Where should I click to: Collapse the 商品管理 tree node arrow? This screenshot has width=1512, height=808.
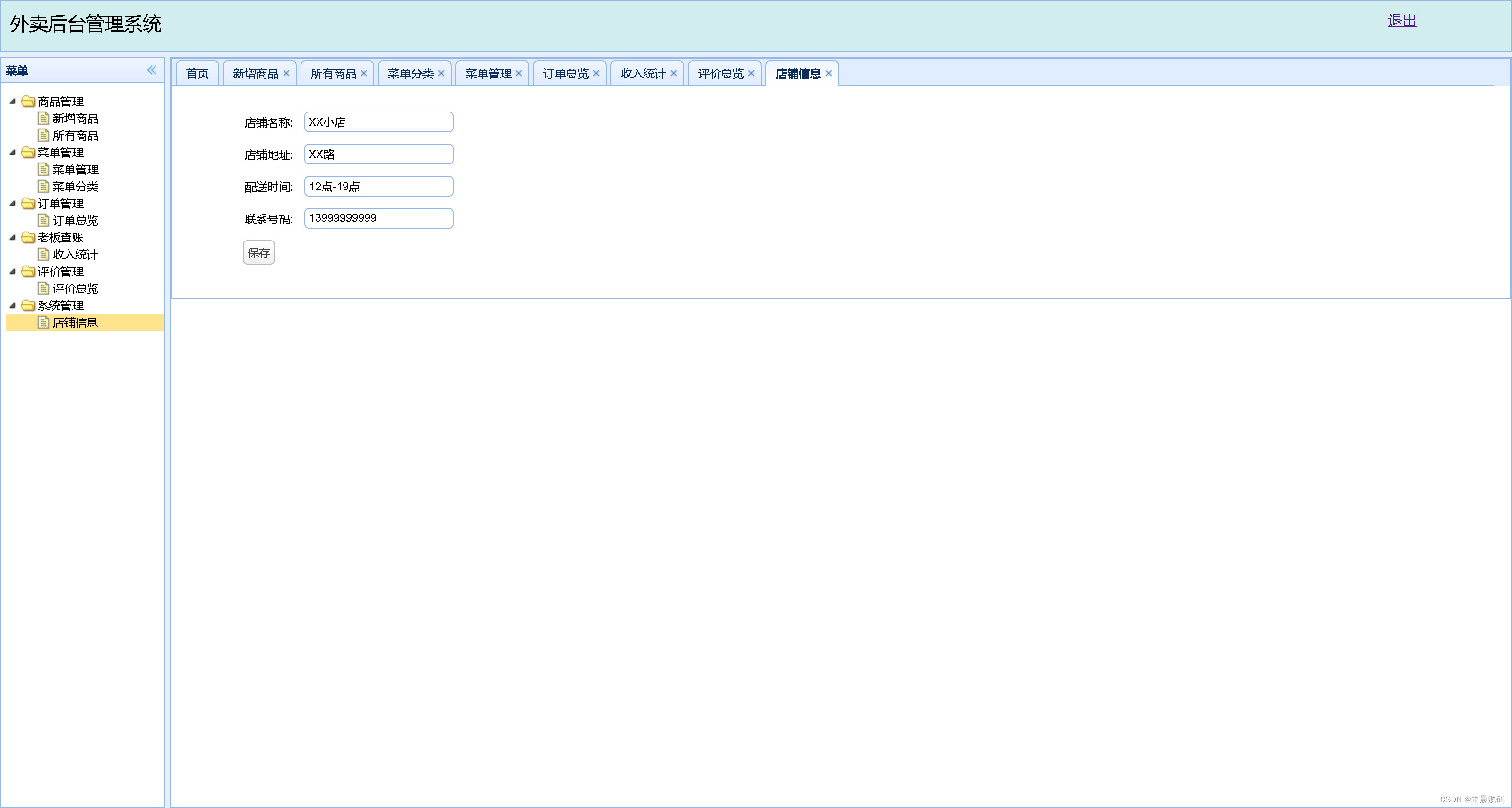(12, 102)
